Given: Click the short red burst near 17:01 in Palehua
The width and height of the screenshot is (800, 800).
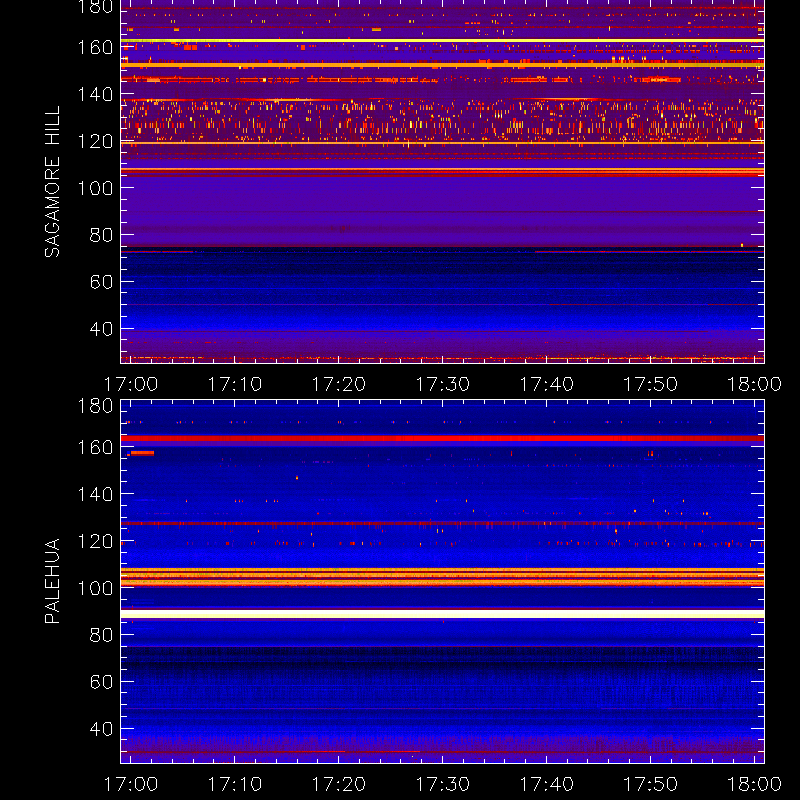Looking at the screenshot, I should pos(142,453).
